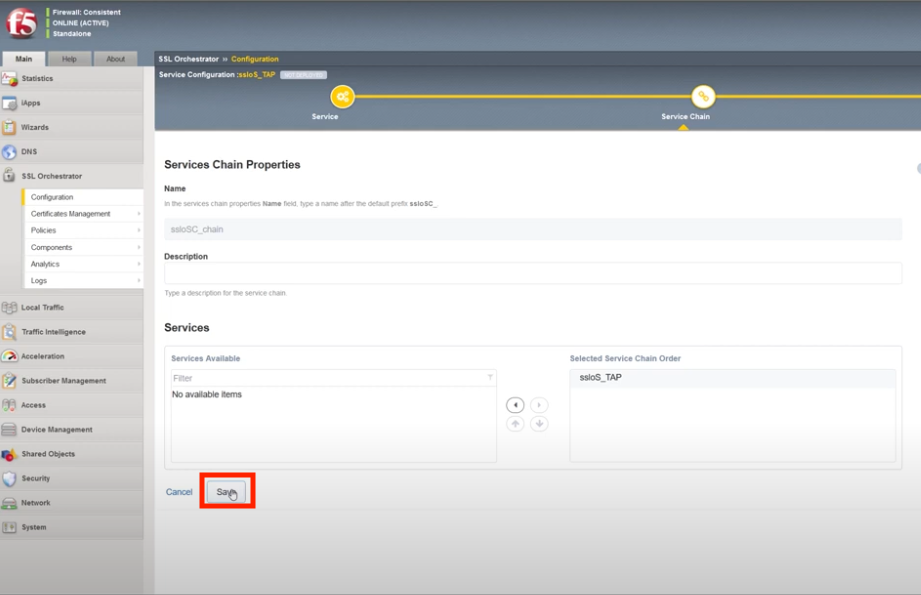Open the iApps icon

click(x=9, y=103)
